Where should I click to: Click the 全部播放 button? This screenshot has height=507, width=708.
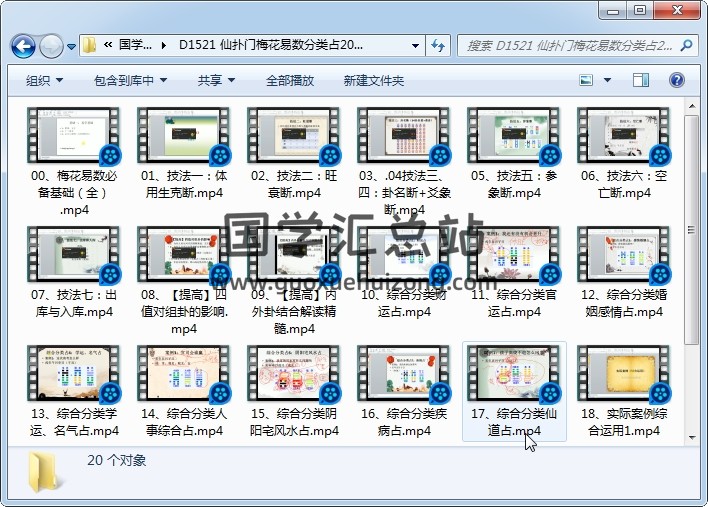tap(290, 81)
